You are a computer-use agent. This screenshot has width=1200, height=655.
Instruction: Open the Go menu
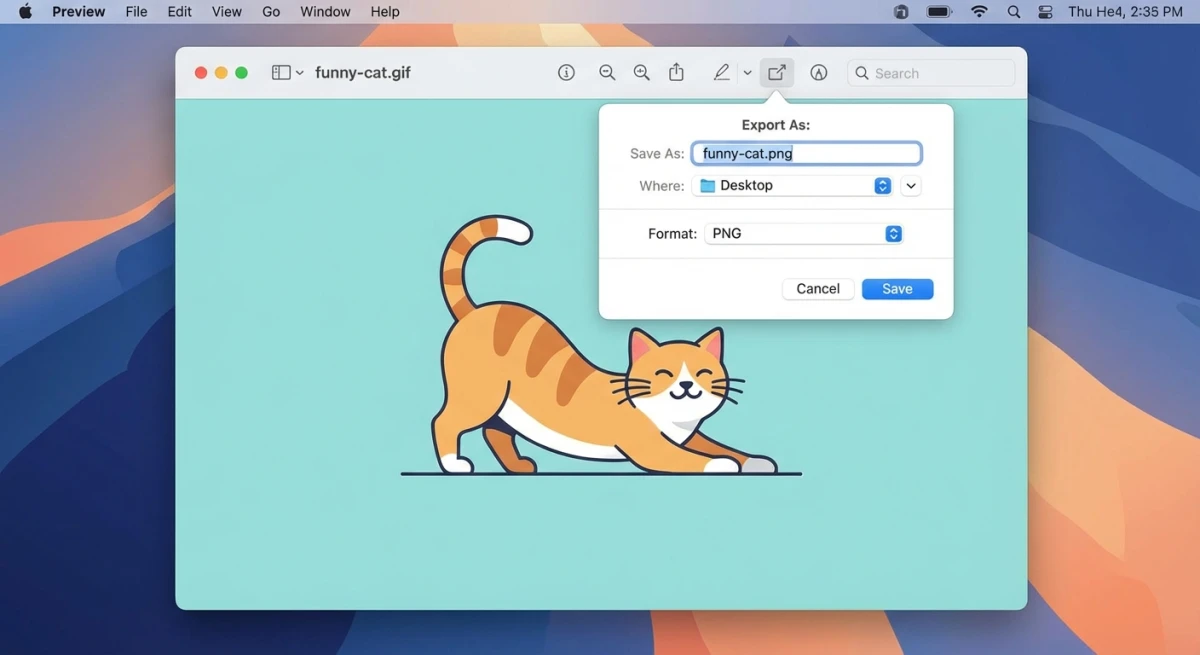271,12
